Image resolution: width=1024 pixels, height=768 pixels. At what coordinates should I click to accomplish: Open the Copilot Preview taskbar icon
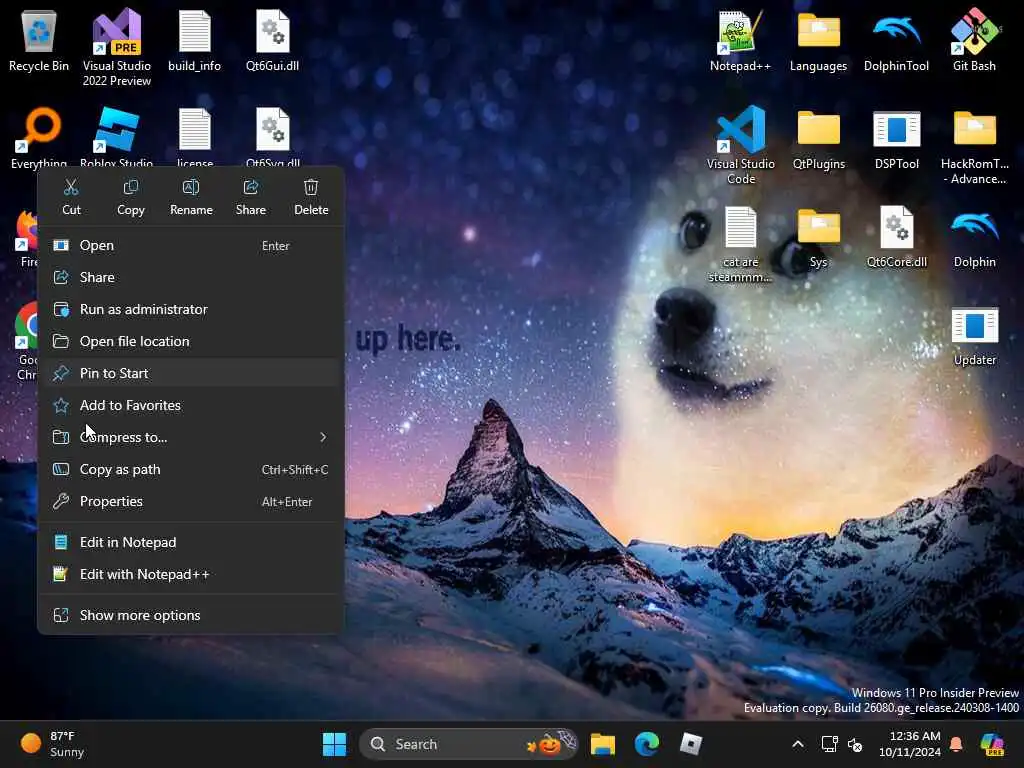coord(992,744)
